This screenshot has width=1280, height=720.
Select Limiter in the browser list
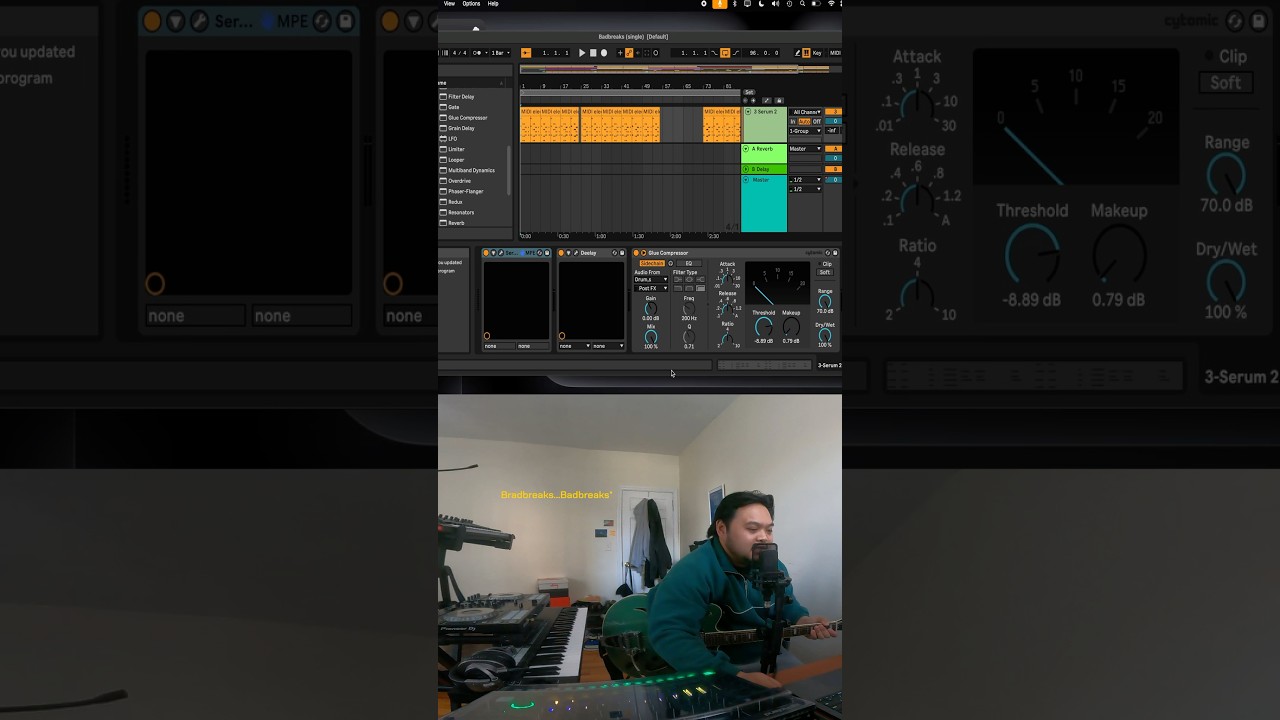(x=456, y=149)
